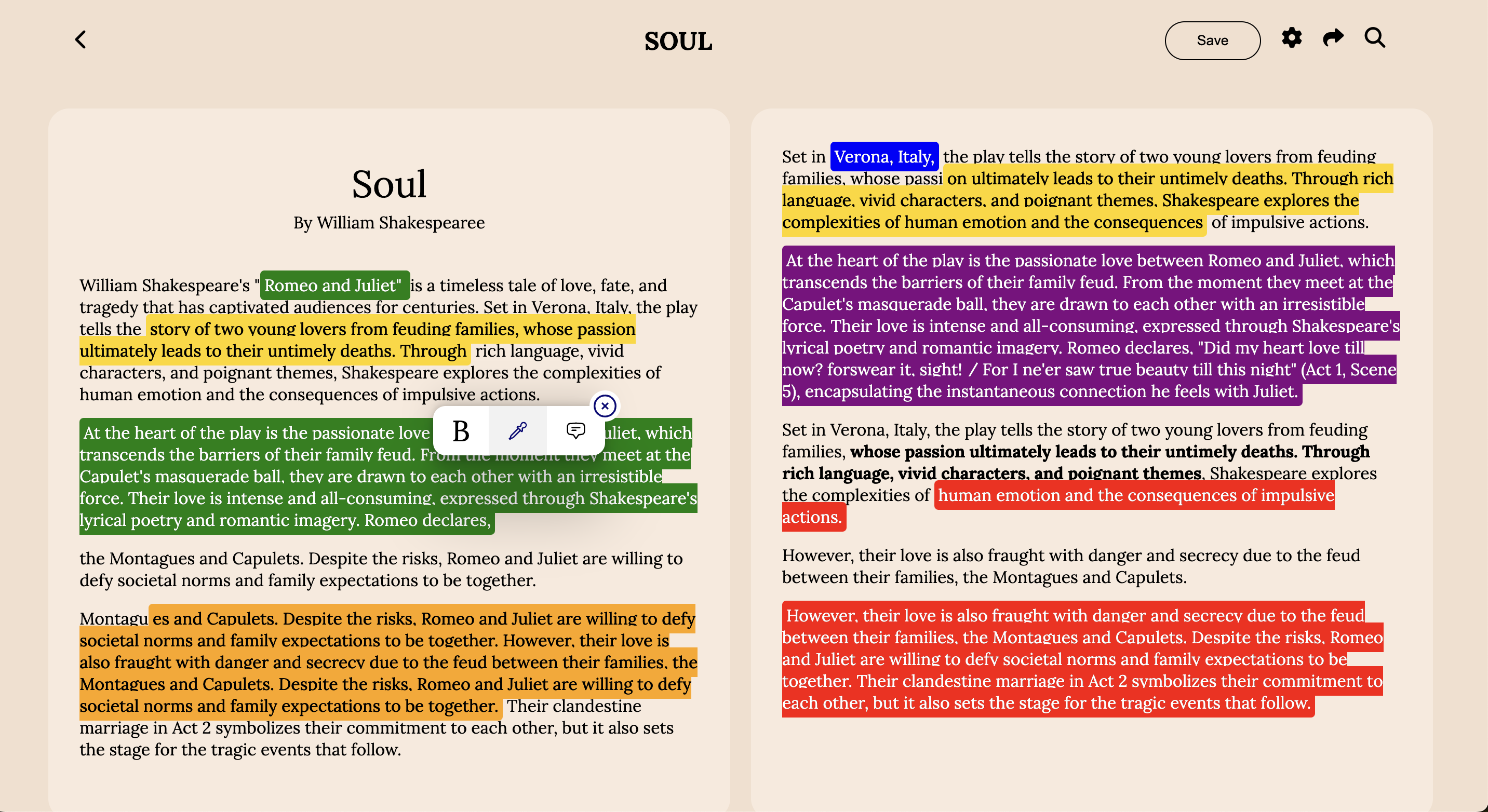Select the eyedropper highlight color tool
This screenshot has width=1488, height=812.
click(x=518, y=431)
